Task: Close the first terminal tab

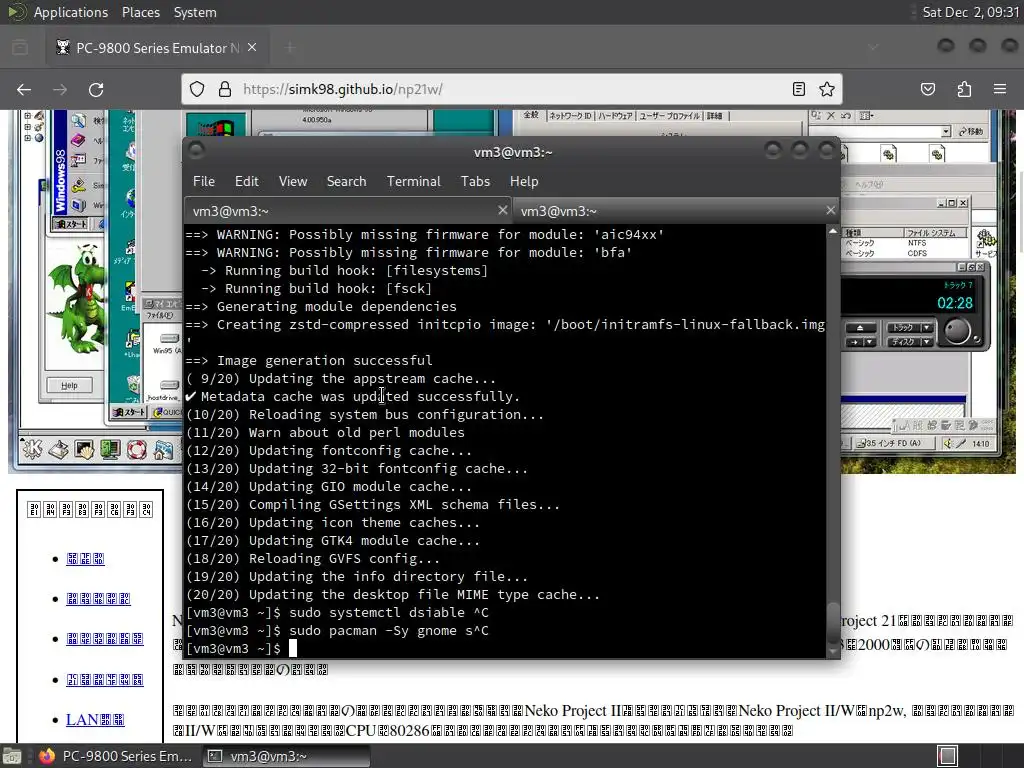Action: 502,210
